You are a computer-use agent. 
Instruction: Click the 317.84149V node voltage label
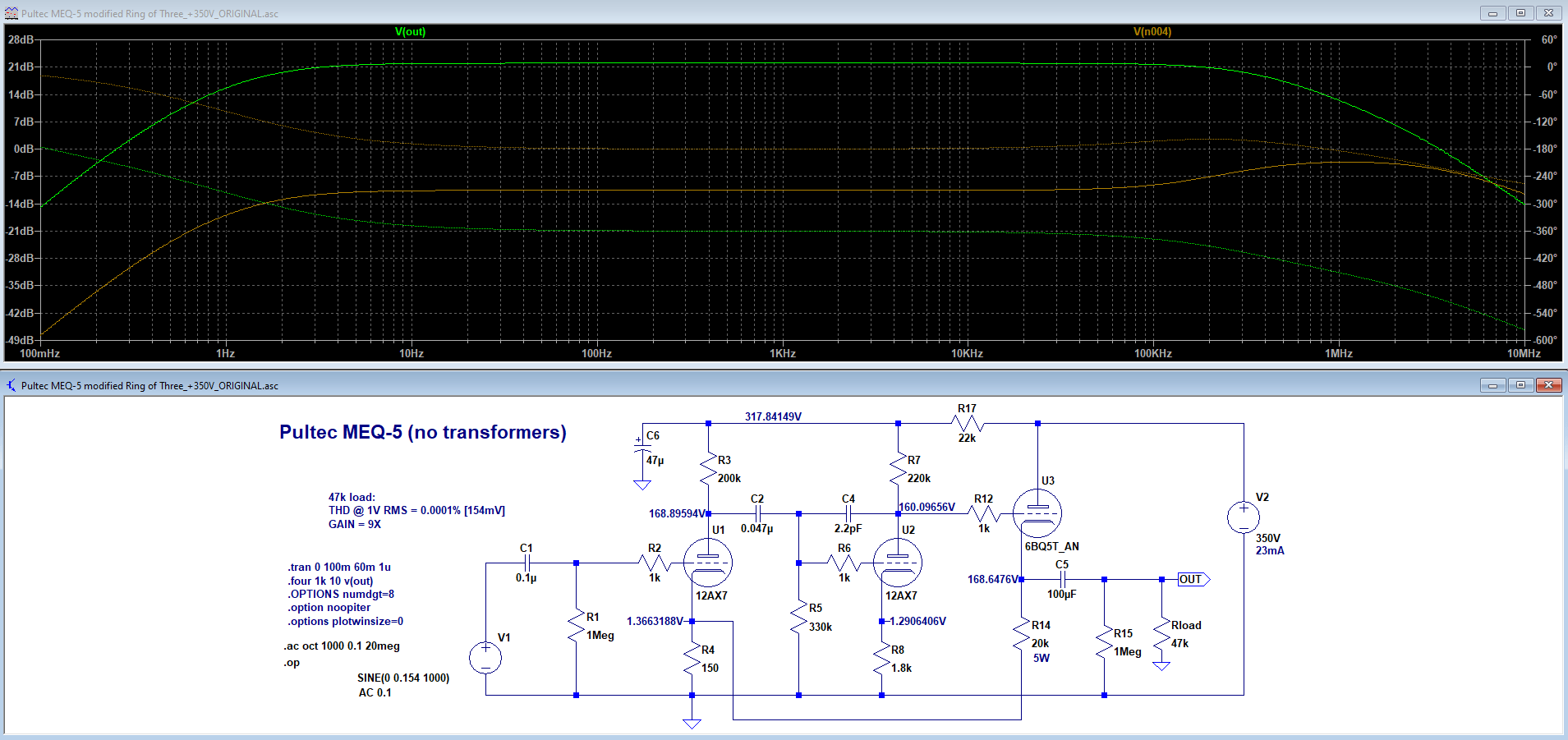click(x=773, y=416)
